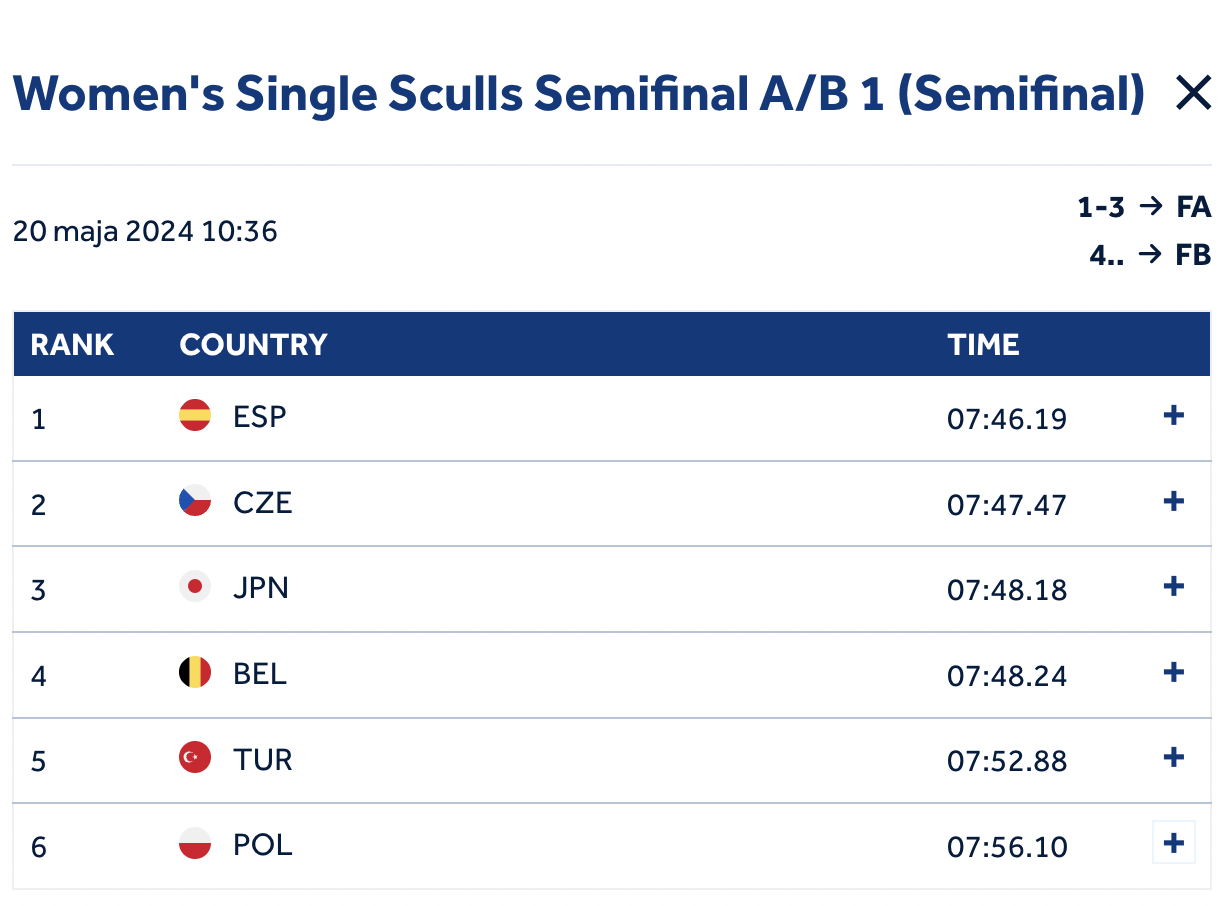Click the Belgium flag icon
The height and width of the screenshot is (906, 1230).
point(195,673)
